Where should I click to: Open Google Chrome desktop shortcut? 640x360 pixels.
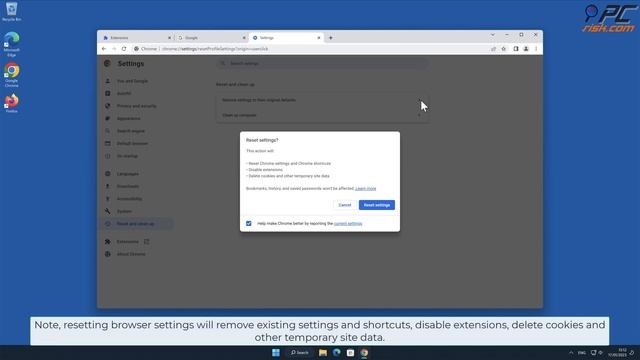pyautogui.click(x=11, y=75)
